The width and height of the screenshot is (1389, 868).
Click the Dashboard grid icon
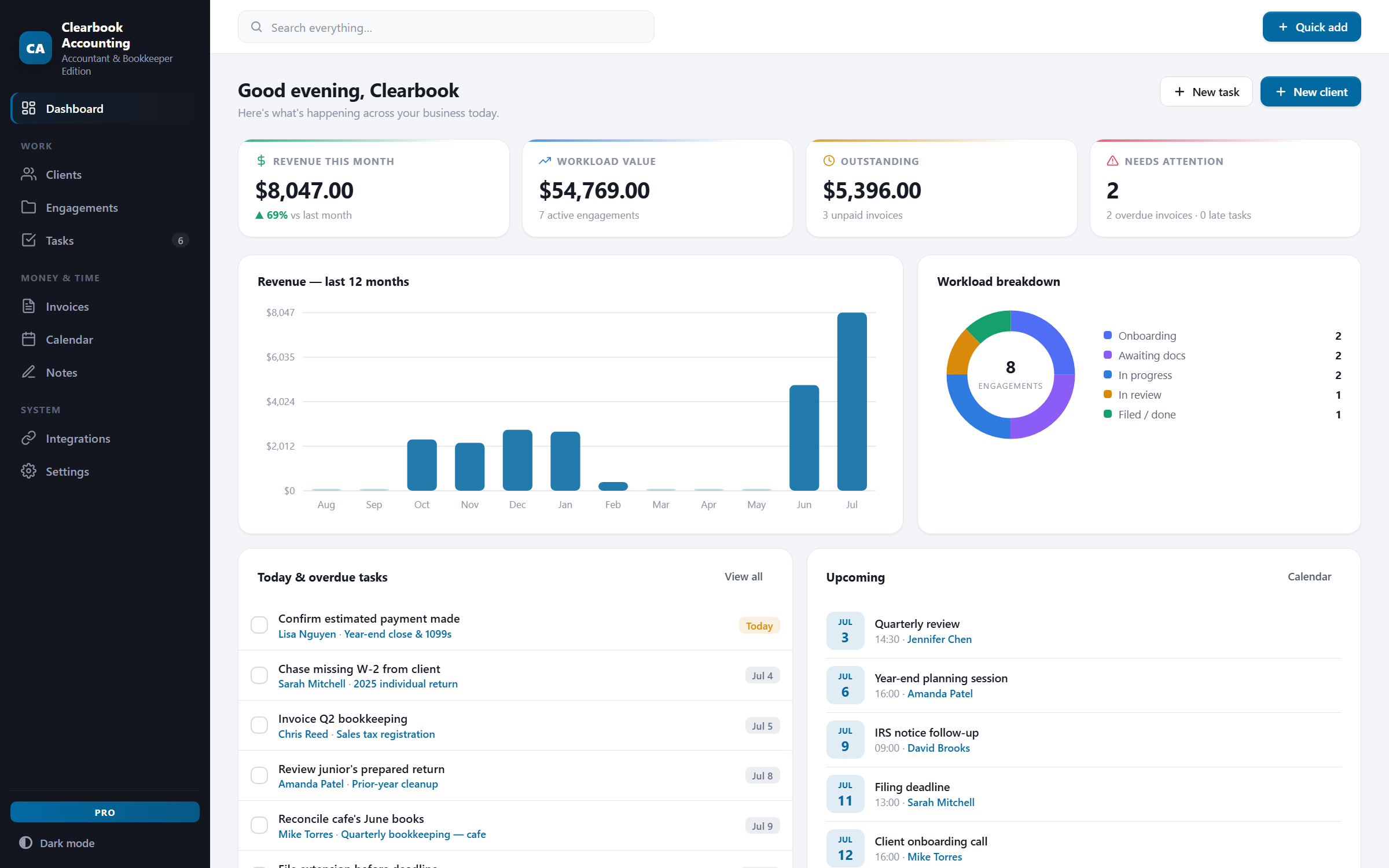28,108
